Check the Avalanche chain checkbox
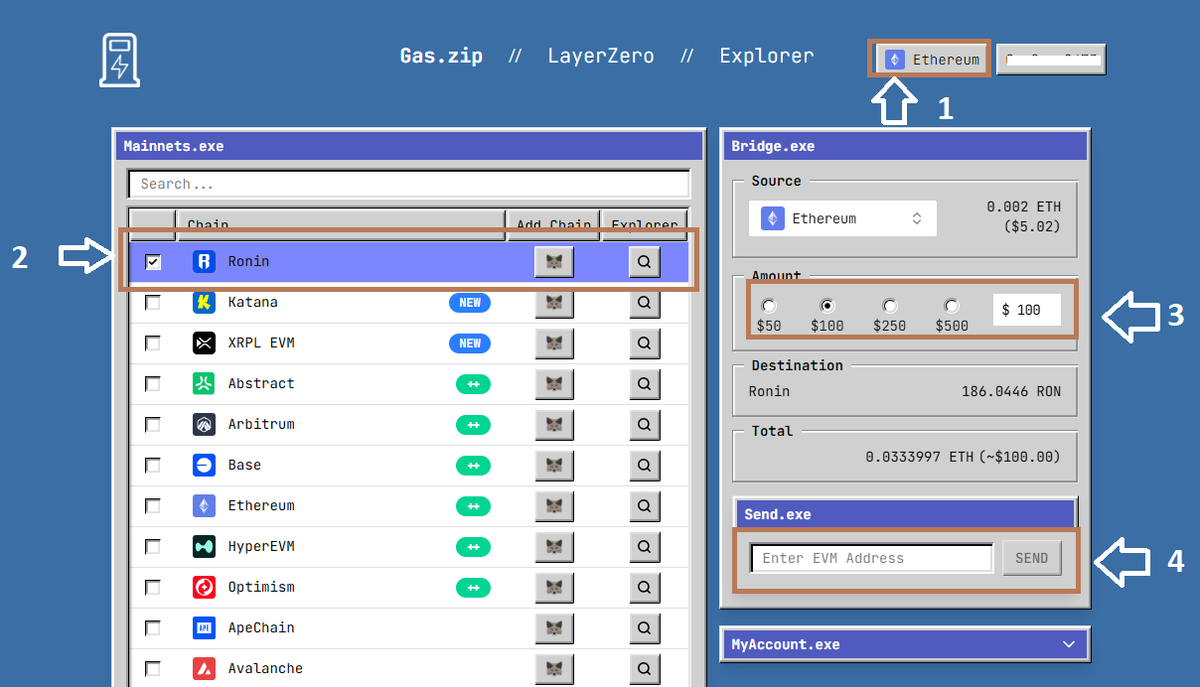 pos(153,668)
